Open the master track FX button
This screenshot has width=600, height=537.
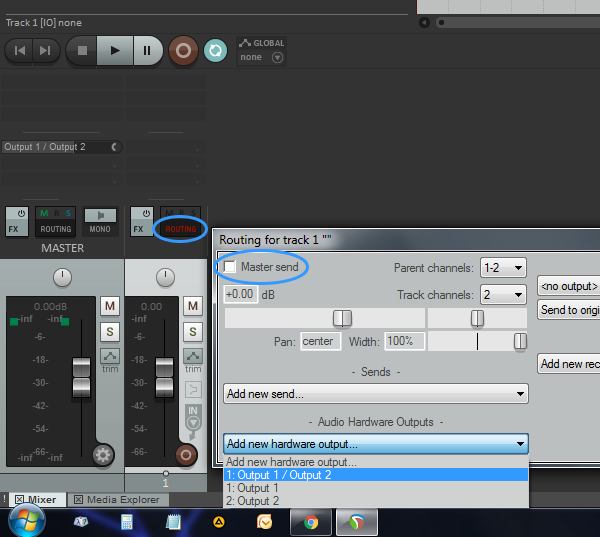pyautogui.click(x=17, y=219)
